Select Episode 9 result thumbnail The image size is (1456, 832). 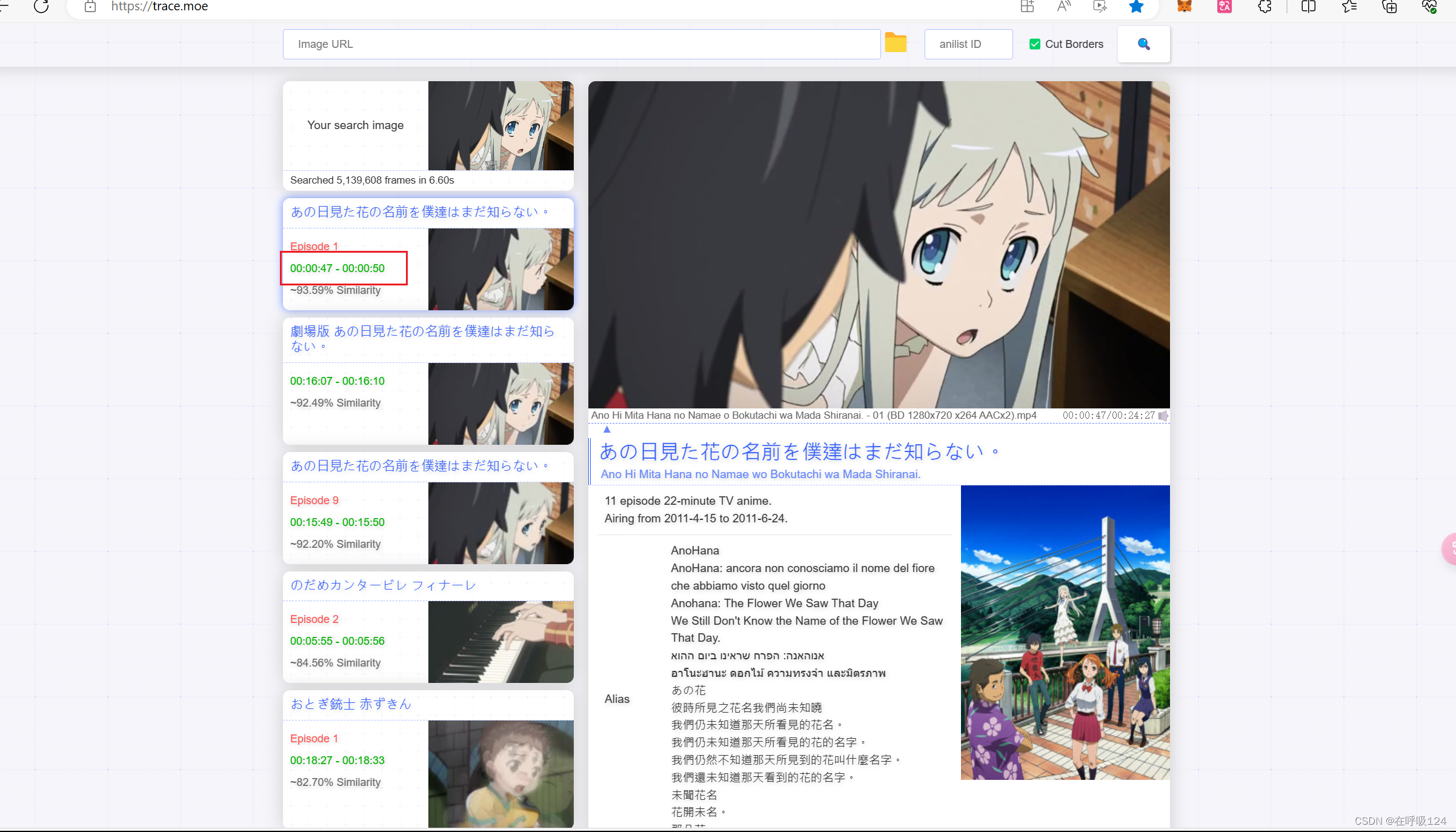(500, 523)
